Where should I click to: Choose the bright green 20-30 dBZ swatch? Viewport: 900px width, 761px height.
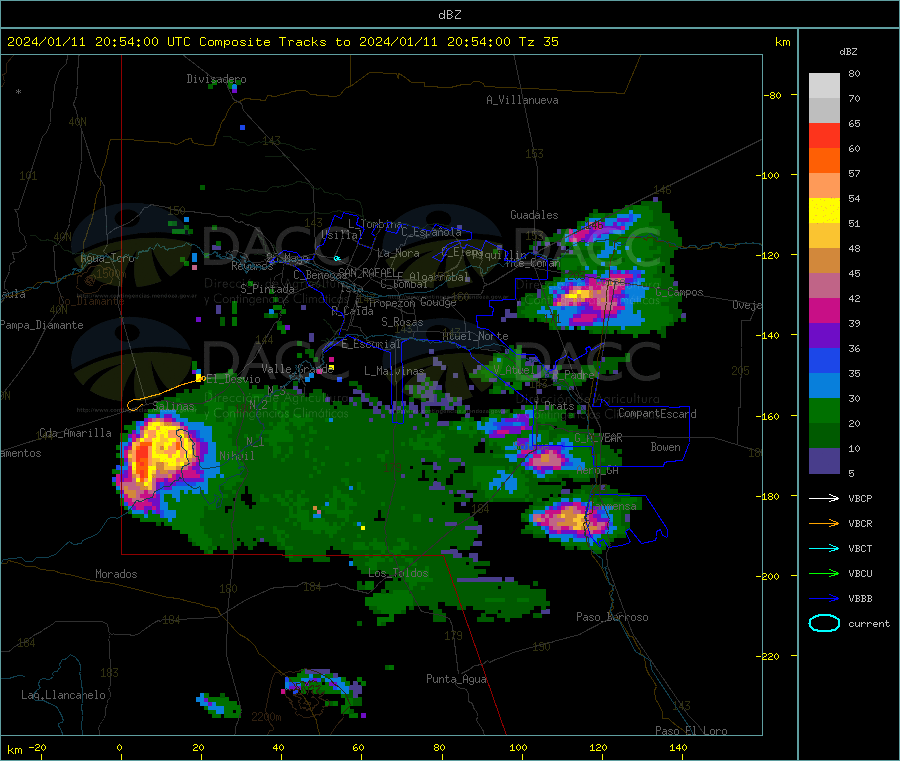tap(824, 411)
